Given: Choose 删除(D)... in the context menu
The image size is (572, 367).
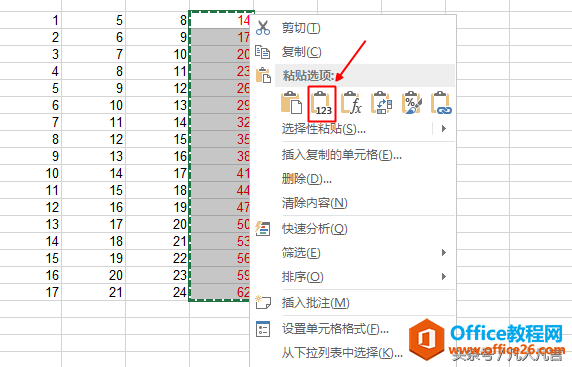Looking at the screenshot, I should pos(306,179).
